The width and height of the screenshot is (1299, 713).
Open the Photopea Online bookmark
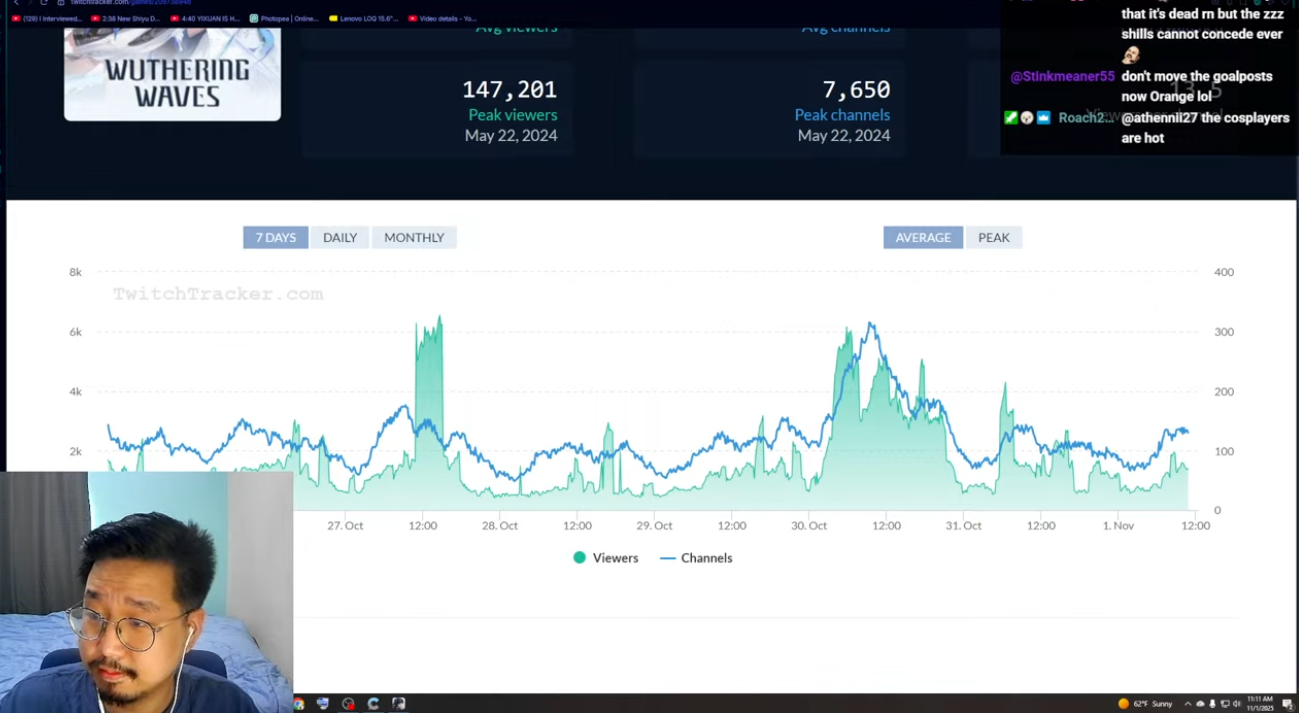(283, 18)
